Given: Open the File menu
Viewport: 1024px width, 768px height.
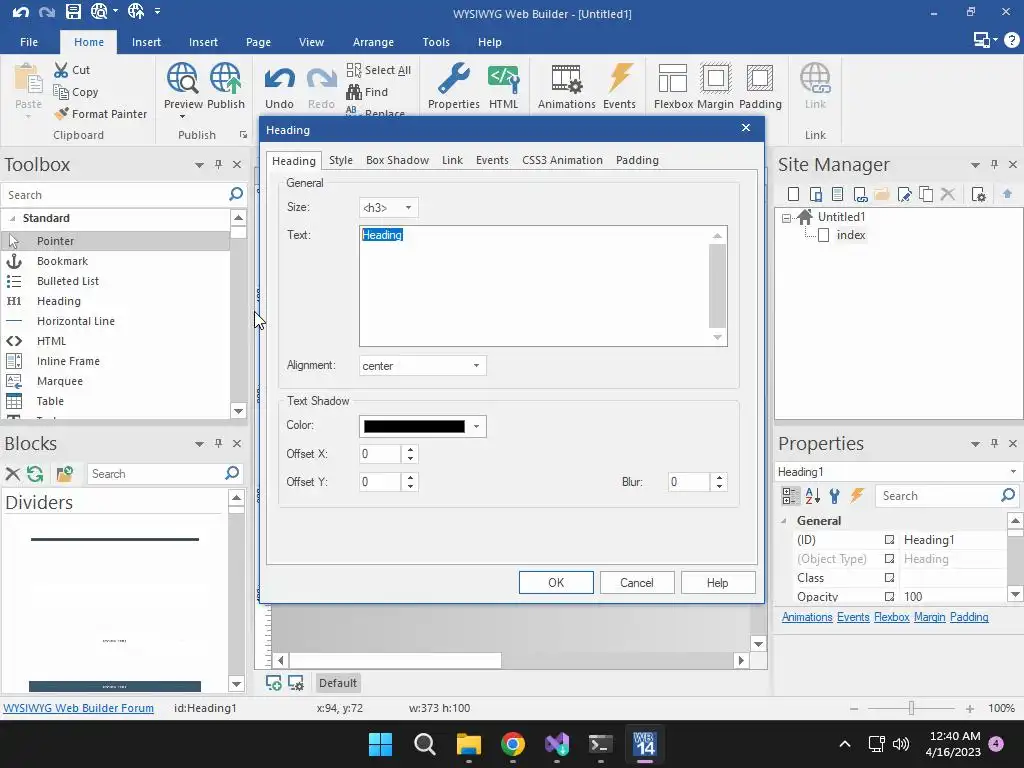Looking at the screenshot, I should (x=29, y=42).
